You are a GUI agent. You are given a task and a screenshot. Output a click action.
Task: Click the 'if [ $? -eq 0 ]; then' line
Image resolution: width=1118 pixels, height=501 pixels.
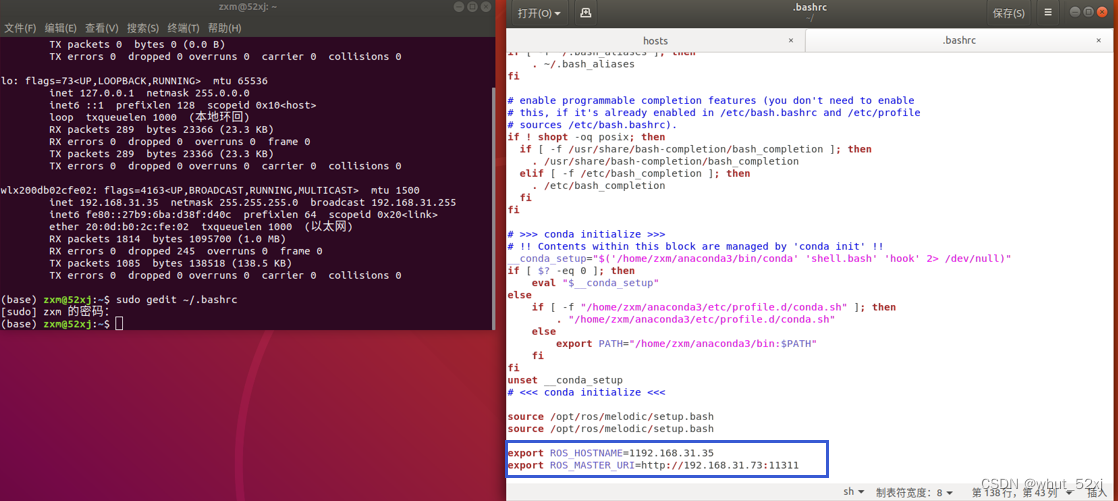pos(570,271)
